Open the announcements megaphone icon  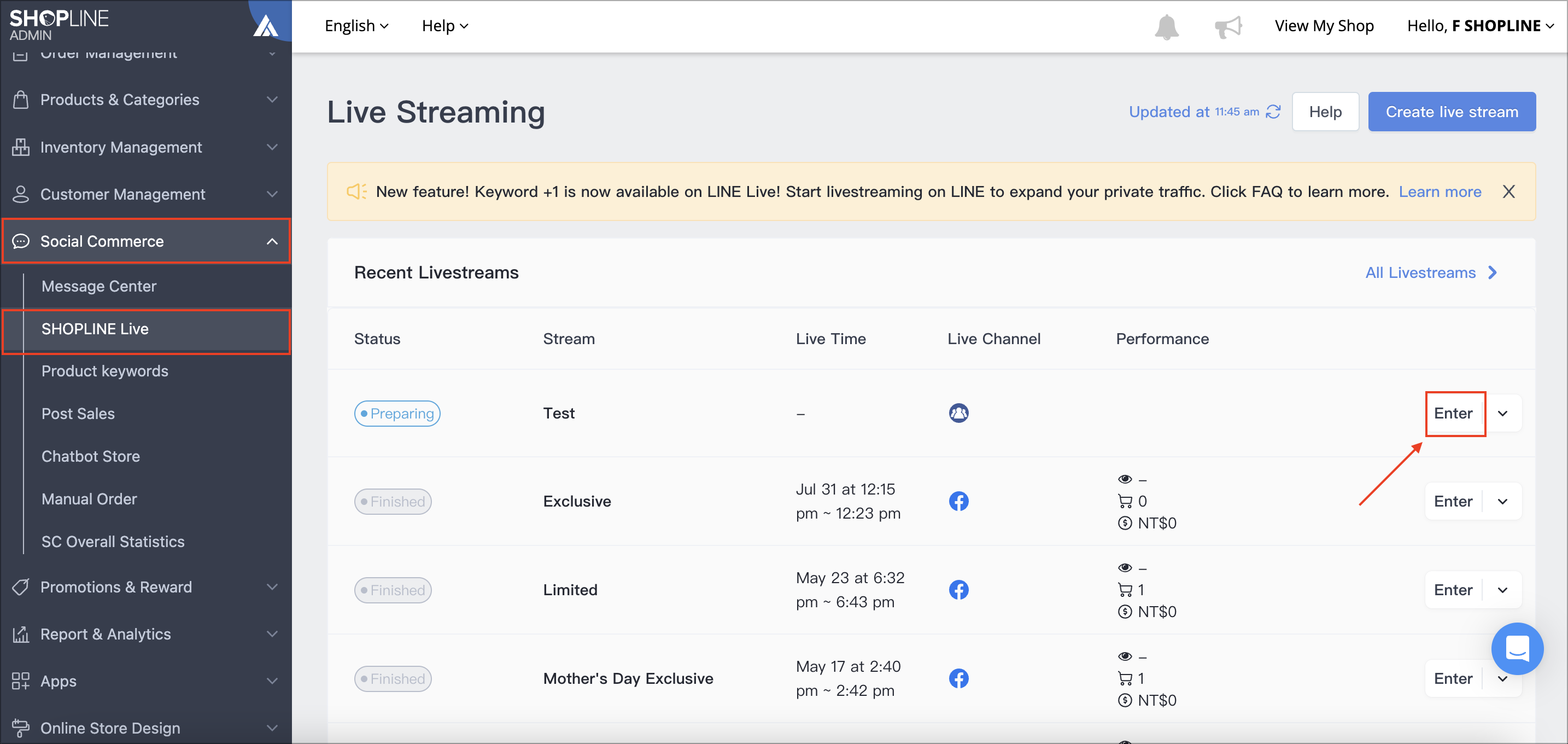[1228, 26]
